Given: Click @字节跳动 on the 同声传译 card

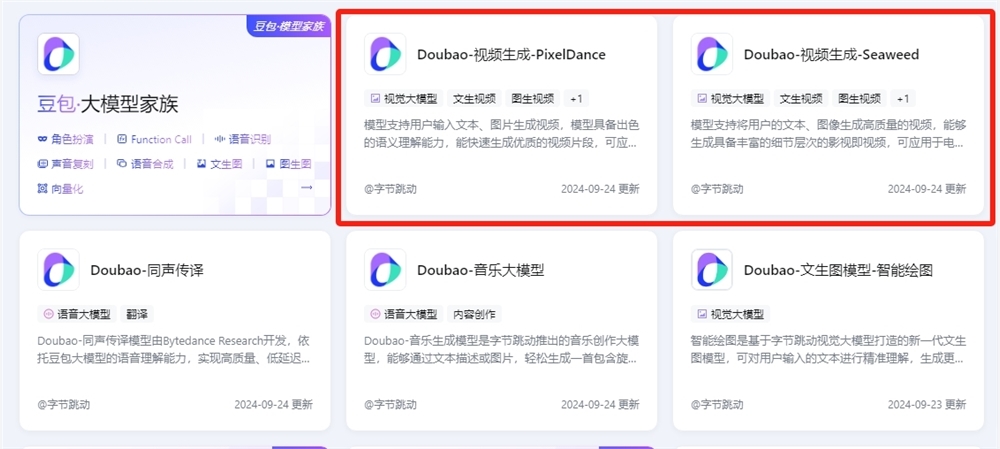Looking at the screenshot, I should click(x=64, y=404).
